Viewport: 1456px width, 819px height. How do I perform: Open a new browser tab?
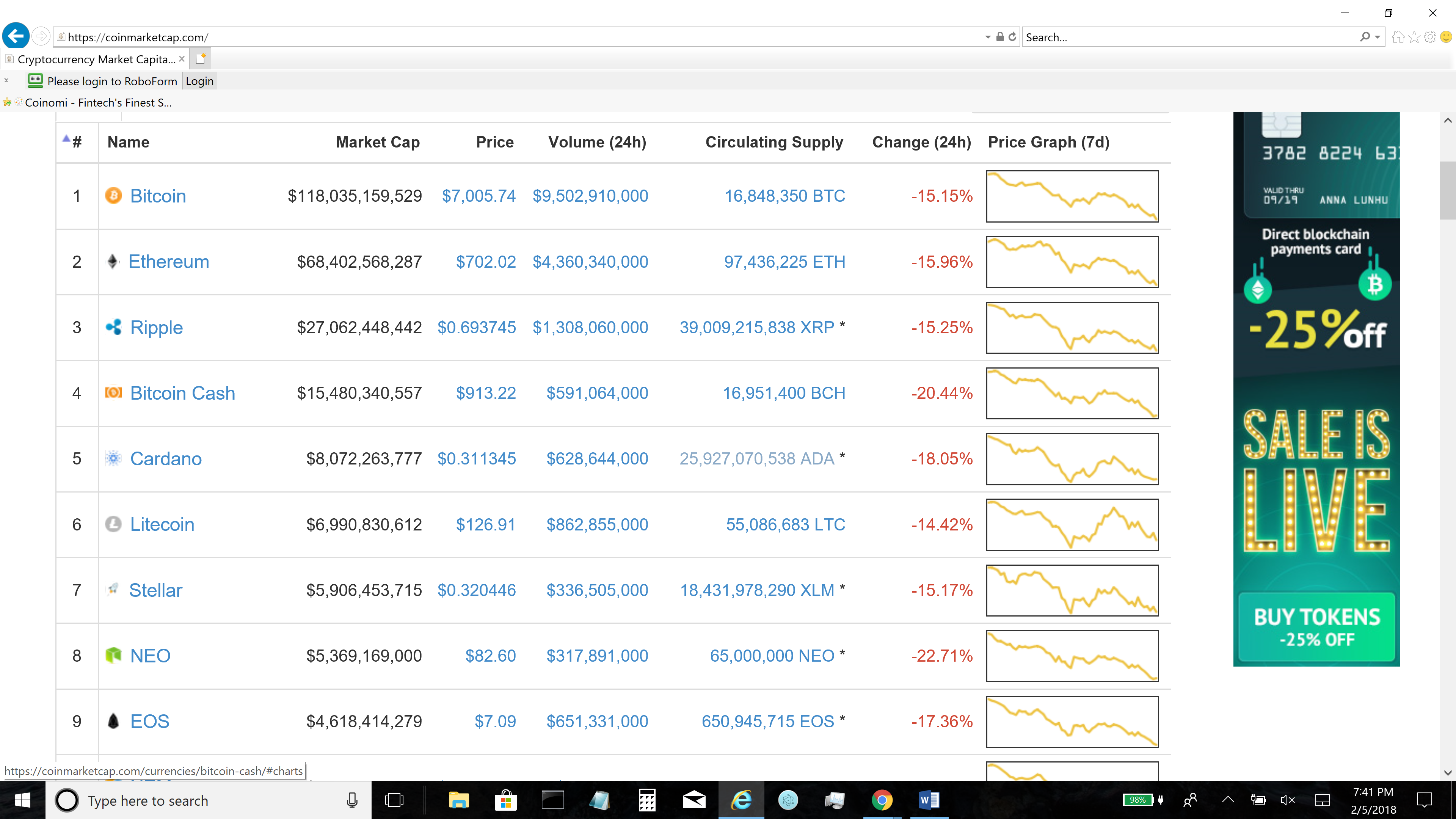[x=200, y=58]
